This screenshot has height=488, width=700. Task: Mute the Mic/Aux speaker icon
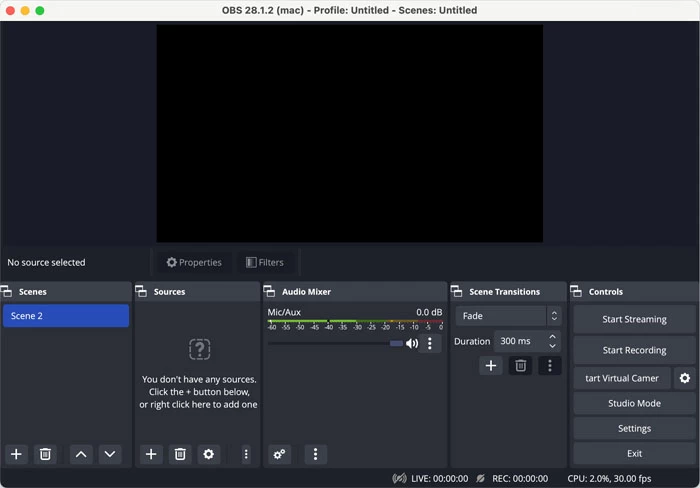412,343
